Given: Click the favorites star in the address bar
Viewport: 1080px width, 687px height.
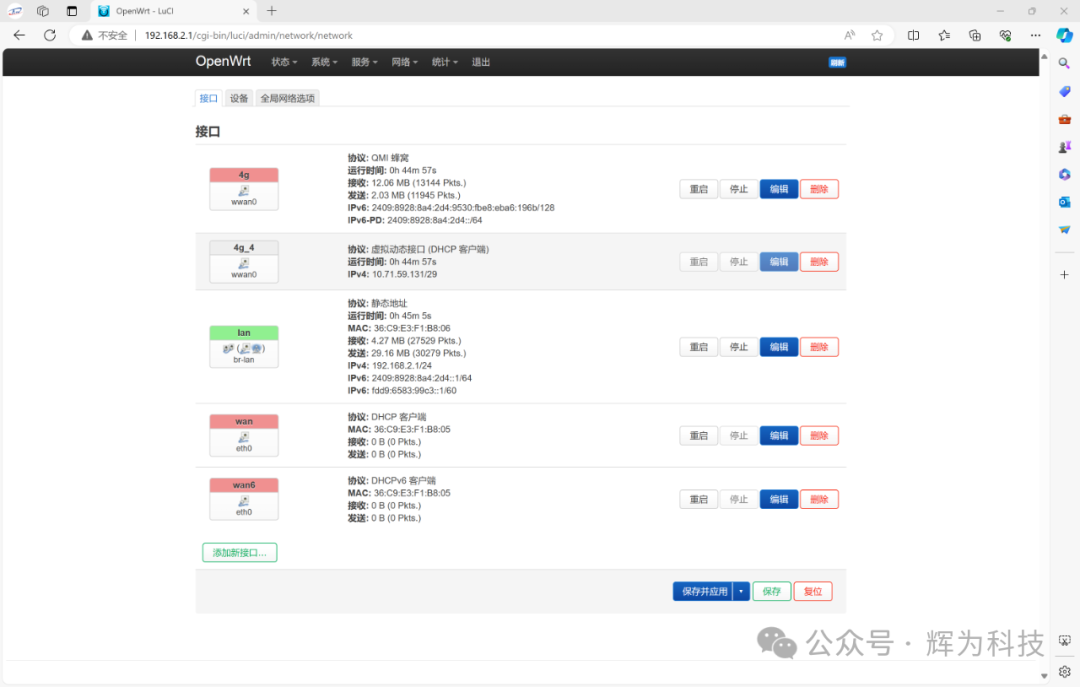Looking at the screenshot, I should (877, 35).
